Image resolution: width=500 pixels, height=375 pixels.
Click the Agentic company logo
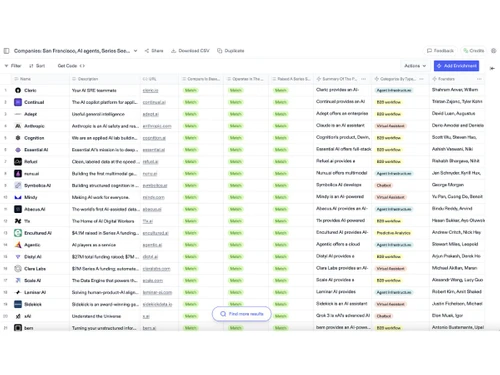18,245
